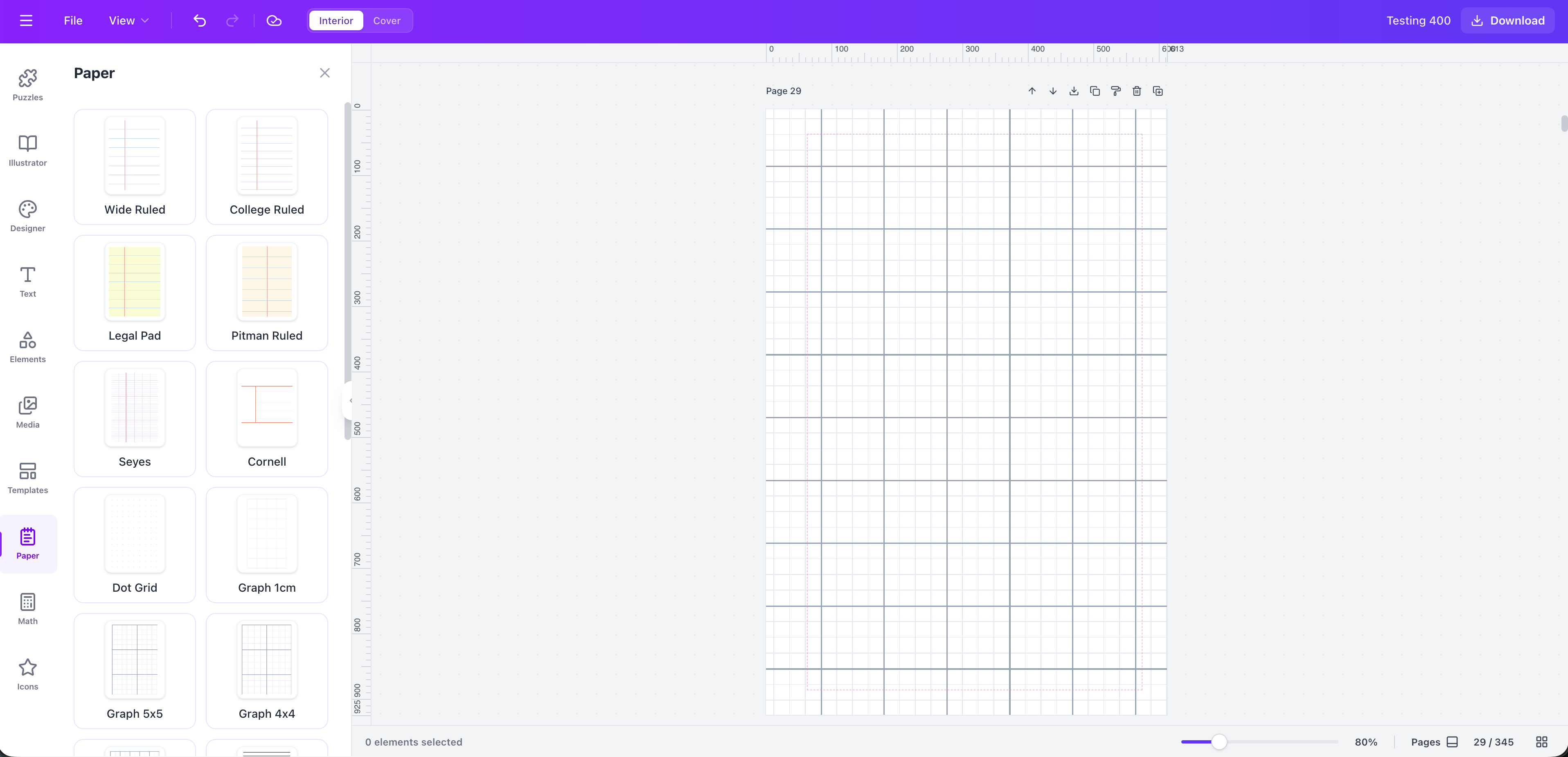The width and height of the screenshot is (1568, 757).
Task: Open the hamburger menu
Action: point(26,20)
